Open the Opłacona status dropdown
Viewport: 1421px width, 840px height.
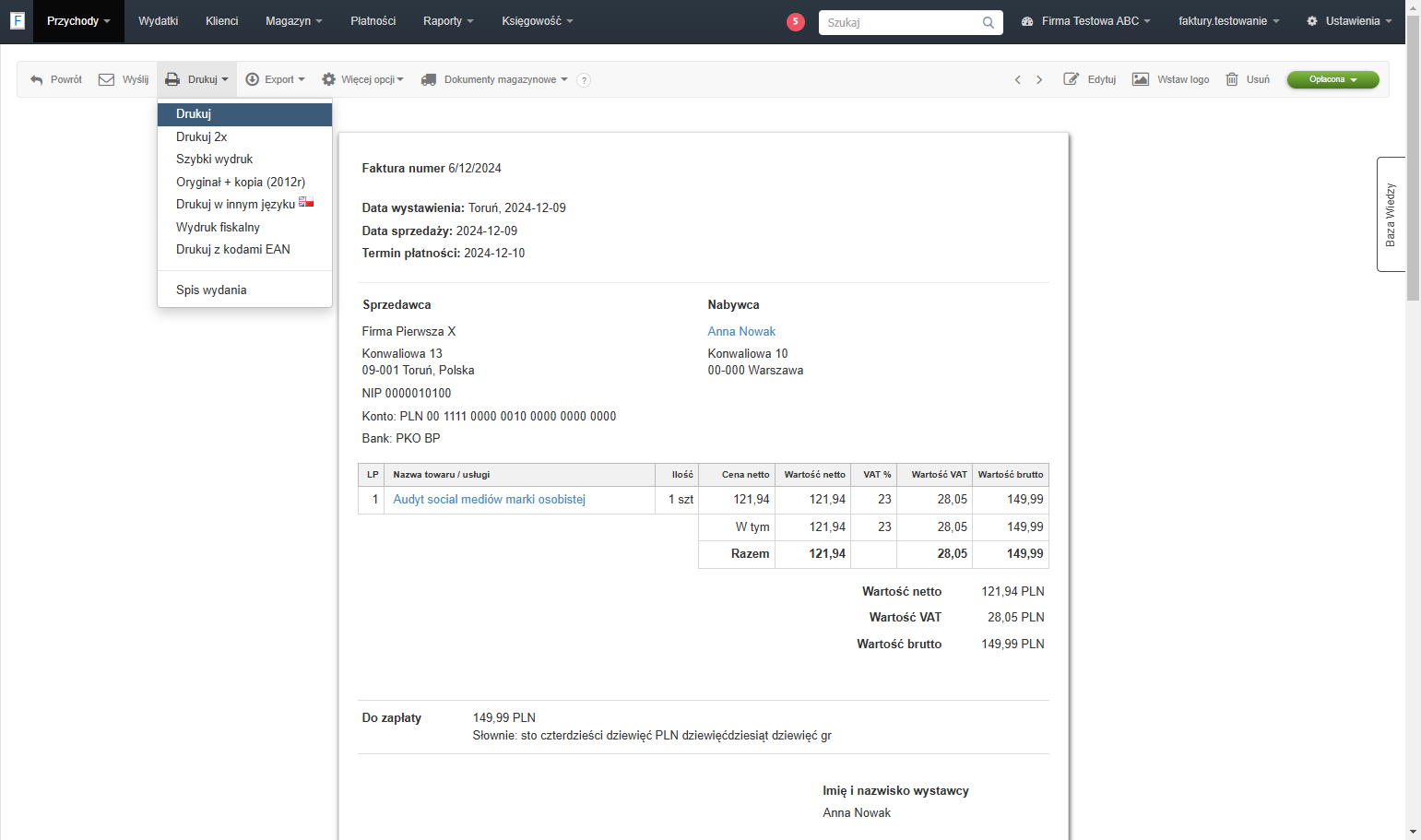pos(1333,80)
